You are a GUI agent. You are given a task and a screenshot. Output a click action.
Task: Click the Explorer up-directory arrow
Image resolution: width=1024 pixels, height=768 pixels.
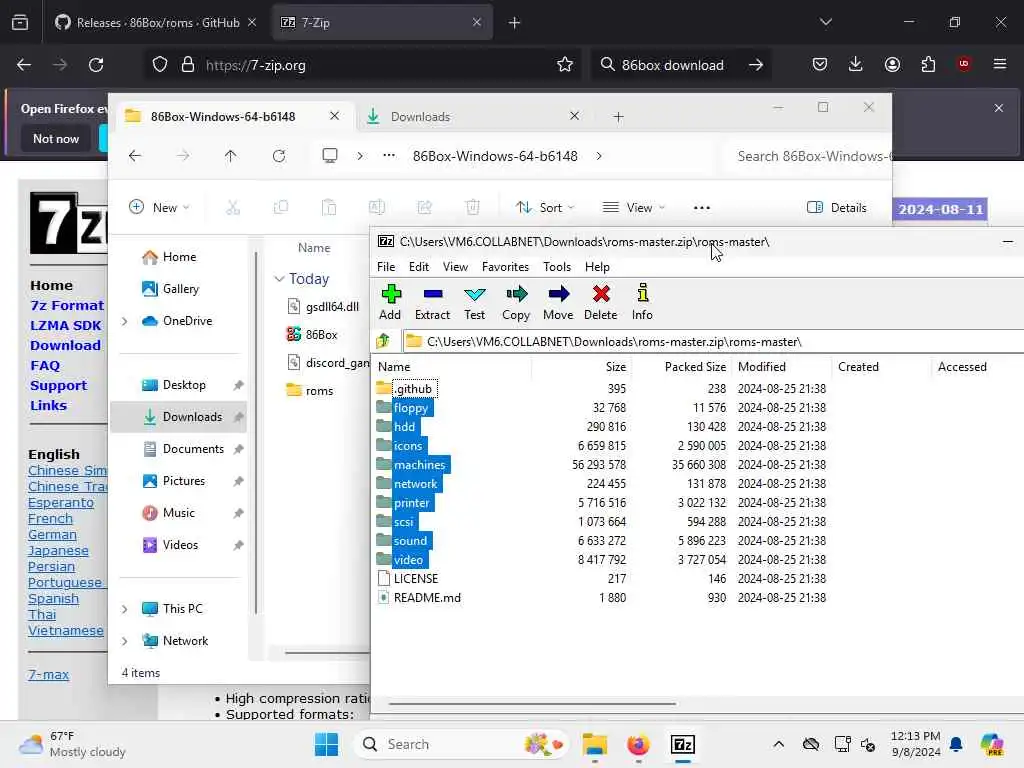(231, 156)
